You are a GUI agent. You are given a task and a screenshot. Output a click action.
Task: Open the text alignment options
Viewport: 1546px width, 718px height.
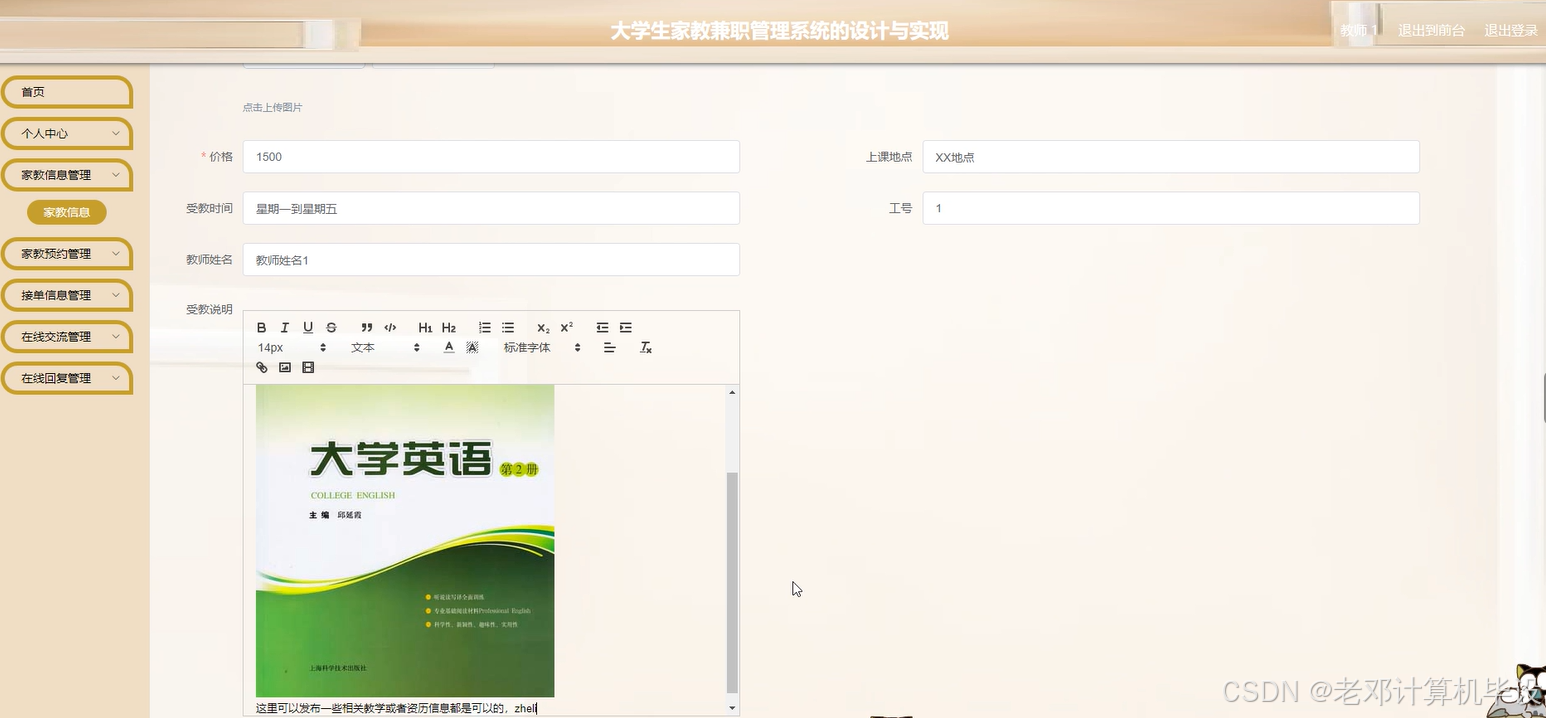click(610, 348)
